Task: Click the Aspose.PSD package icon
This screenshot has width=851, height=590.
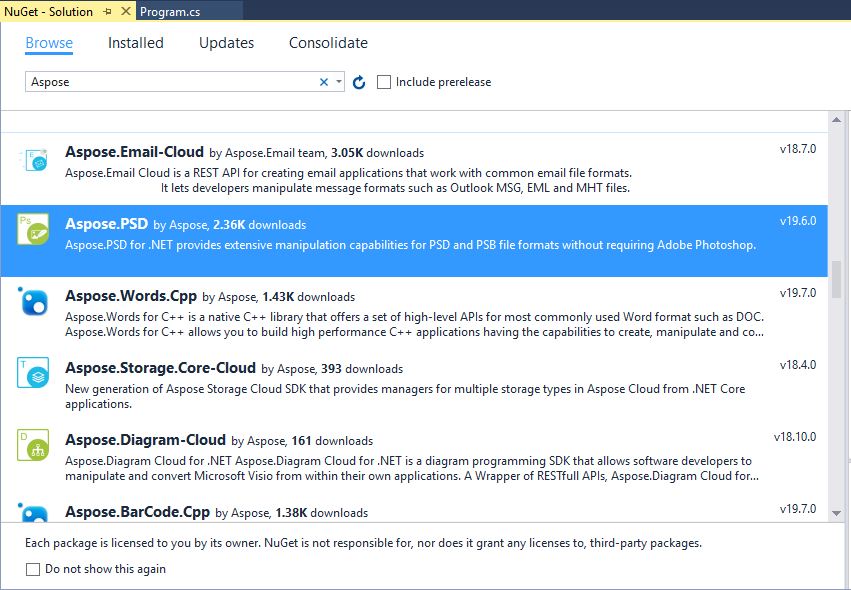Action: (33, 229)
